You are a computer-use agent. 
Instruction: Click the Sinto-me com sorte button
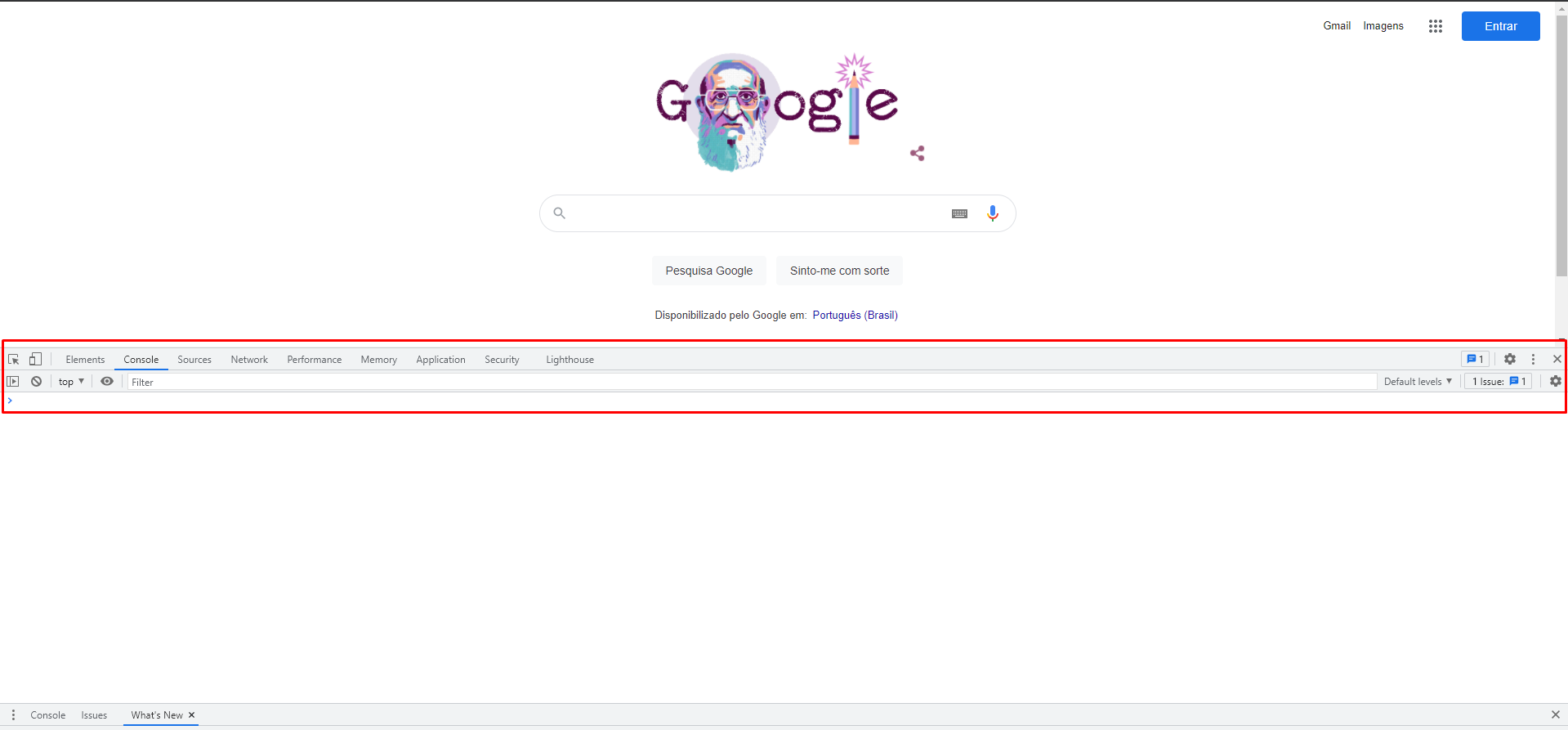coord(840,271)
